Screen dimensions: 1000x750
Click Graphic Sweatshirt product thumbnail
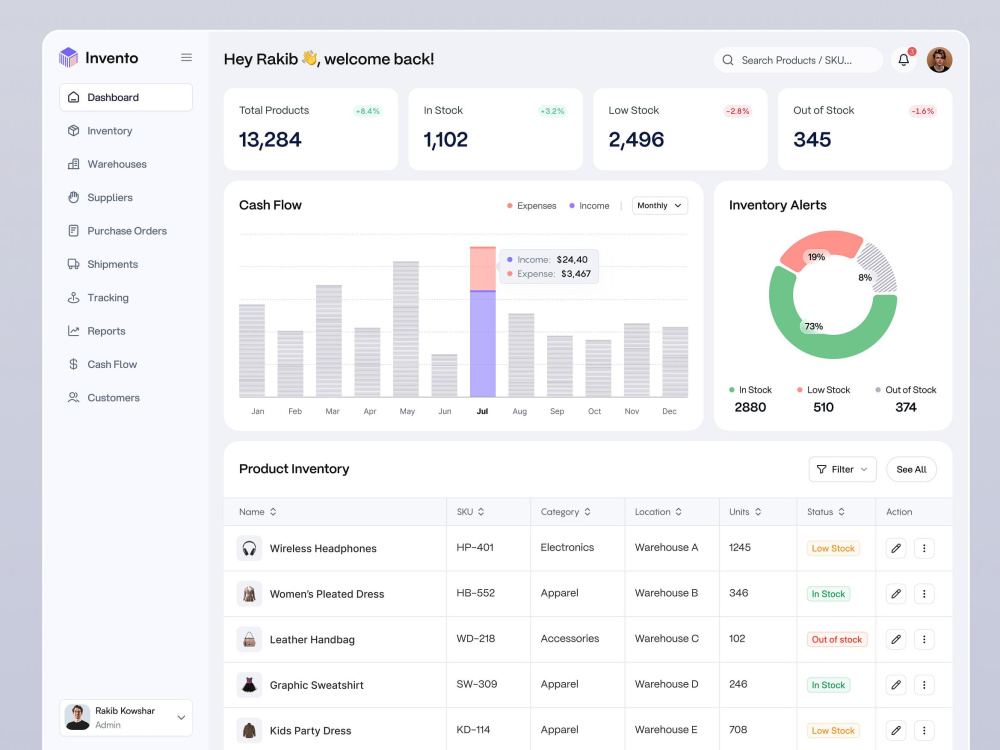coord(249,685)
